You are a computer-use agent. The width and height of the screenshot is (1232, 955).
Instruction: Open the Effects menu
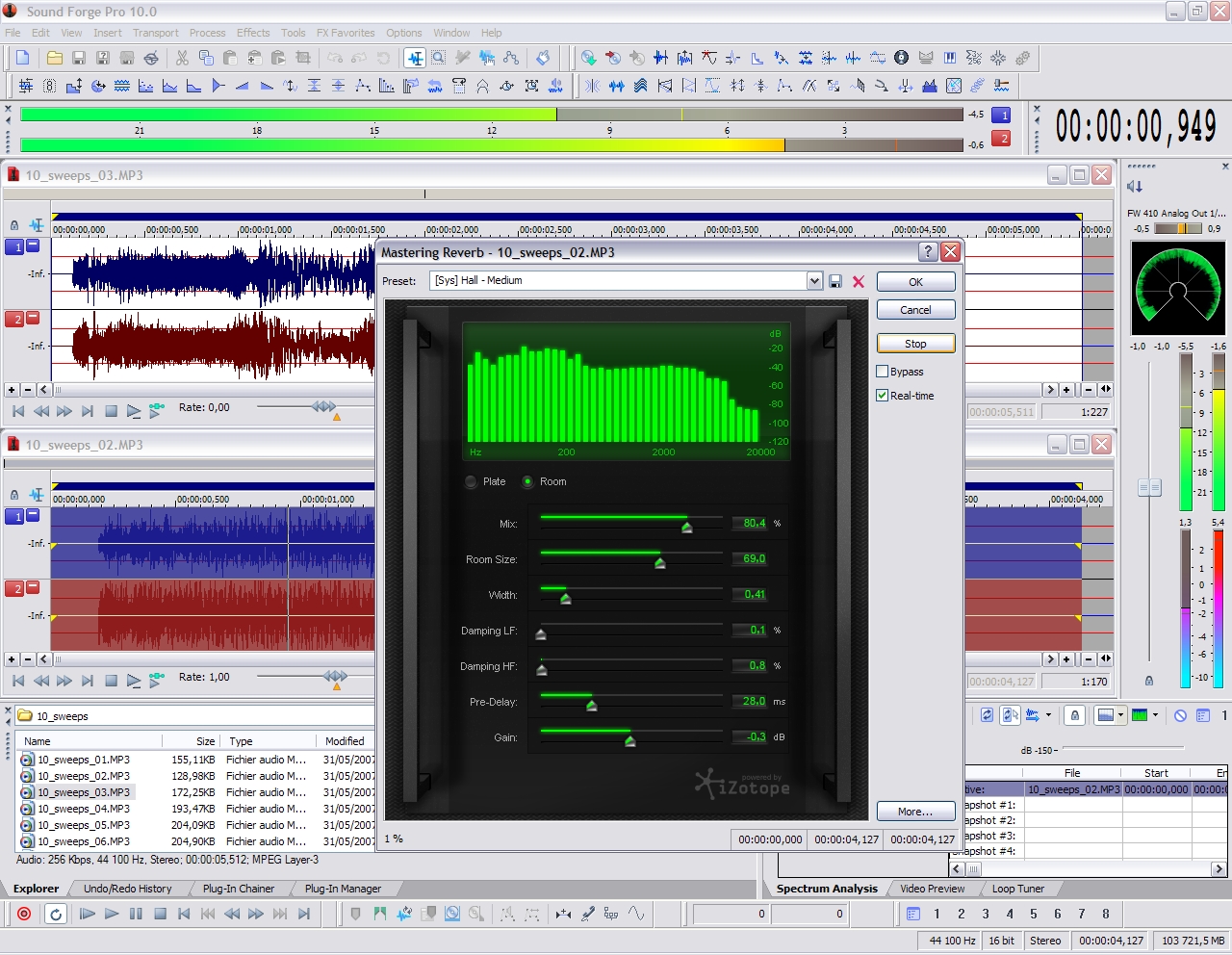click(x=253, y=33)
